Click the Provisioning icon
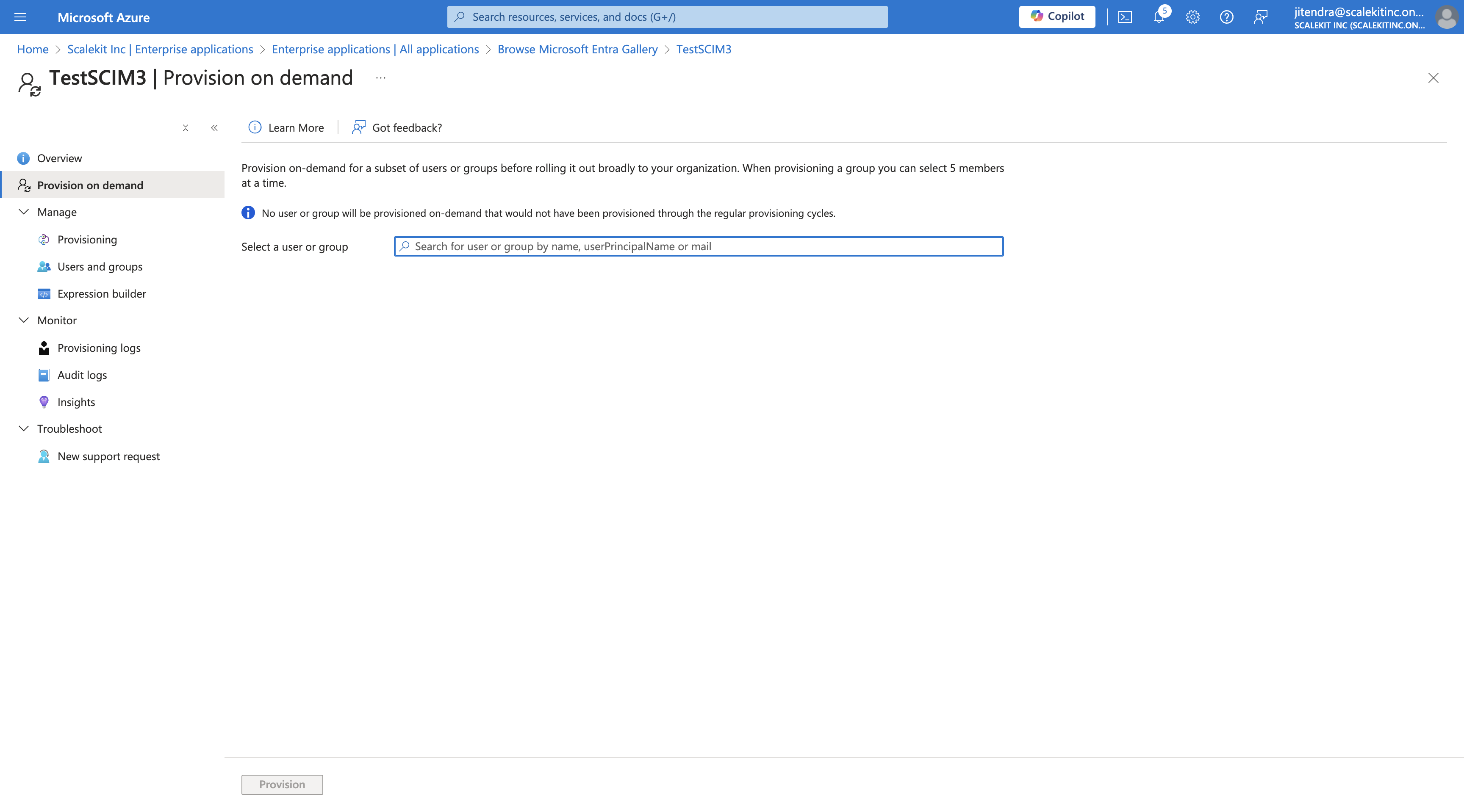The height and width of the screenshot is (812, 1464). click(x=44, y=239)
